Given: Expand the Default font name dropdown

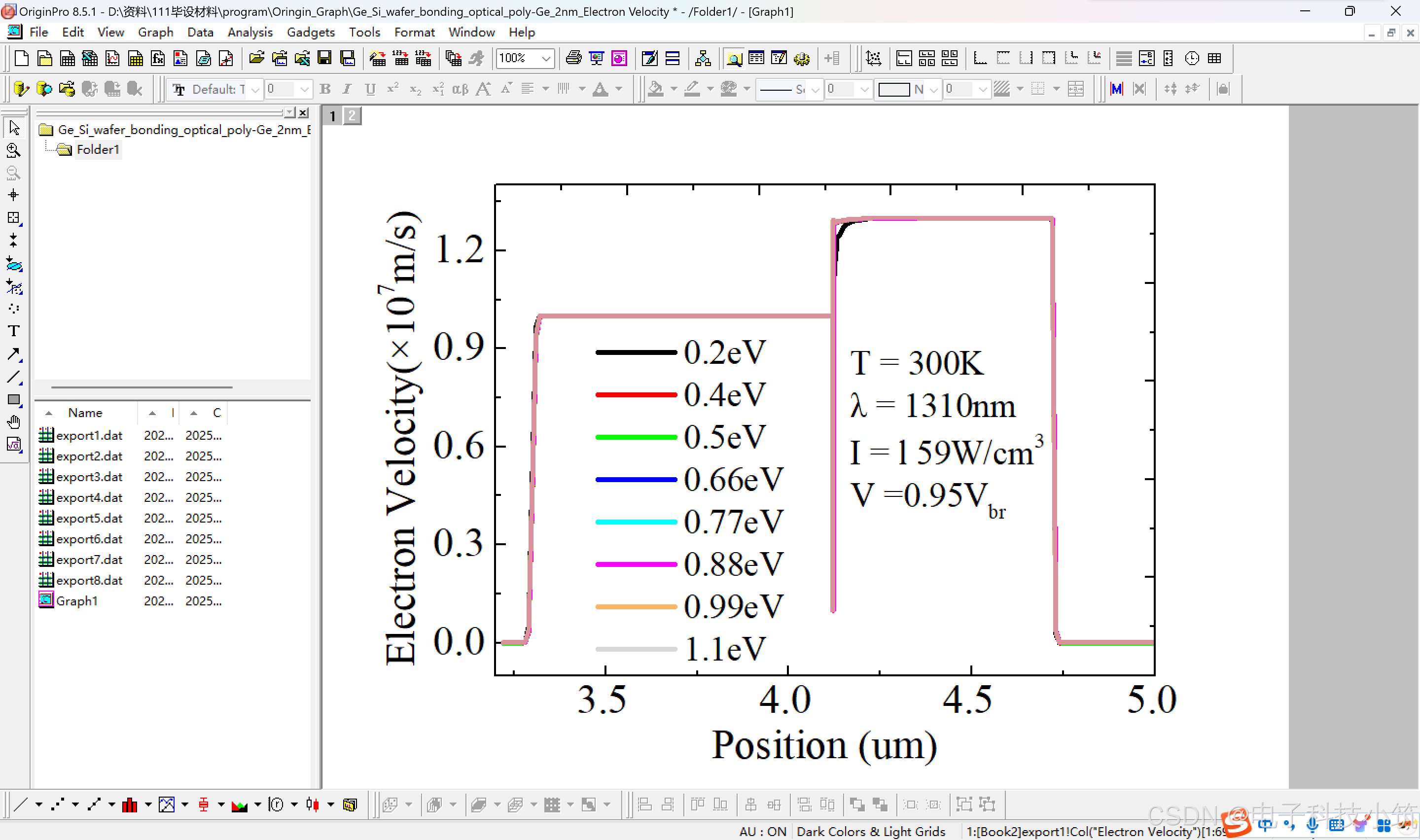Looking at the screenshot, I should tap(255, 89).
